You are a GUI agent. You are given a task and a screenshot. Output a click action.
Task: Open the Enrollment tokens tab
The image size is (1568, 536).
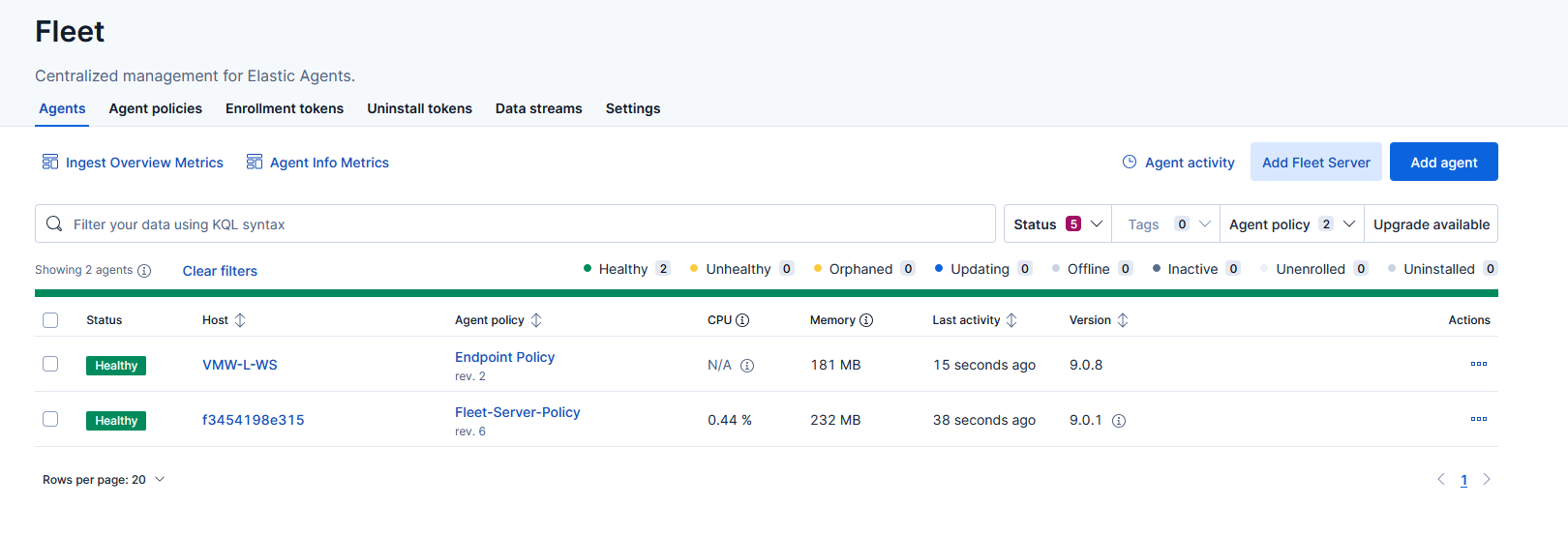285,108
